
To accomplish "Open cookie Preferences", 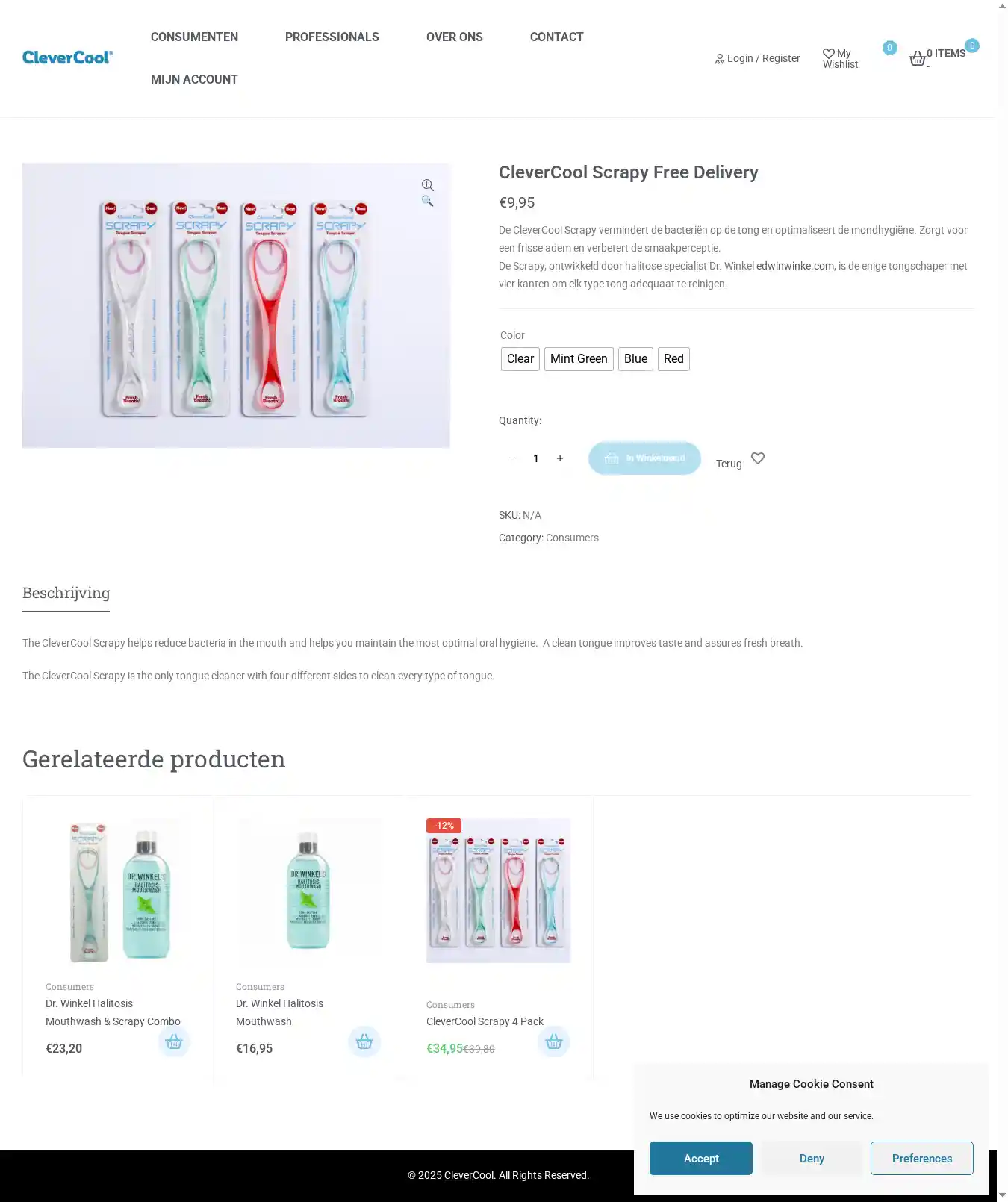I will click(x=921, y=1158).
